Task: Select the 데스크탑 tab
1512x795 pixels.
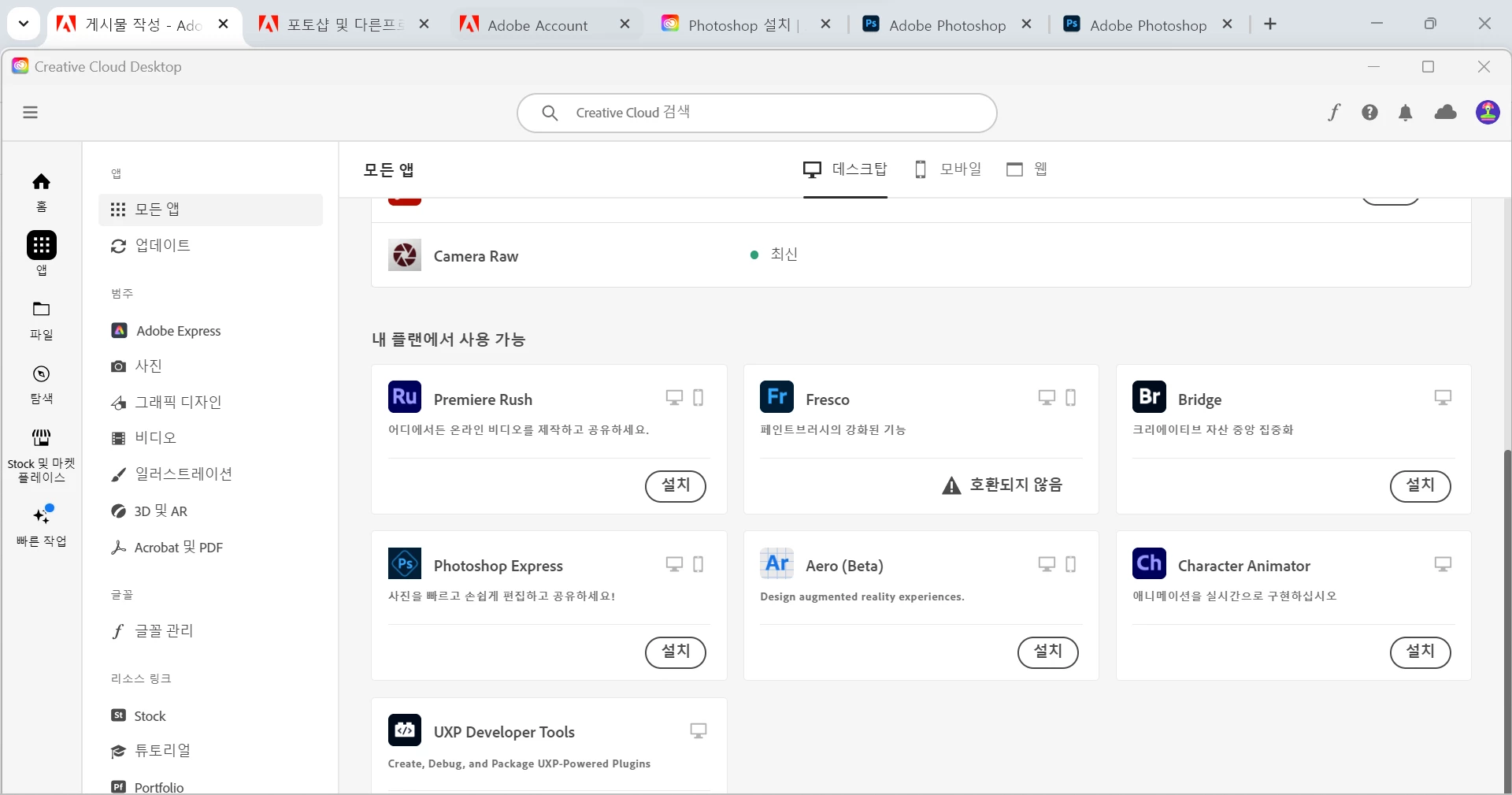Action: [845, 169]
